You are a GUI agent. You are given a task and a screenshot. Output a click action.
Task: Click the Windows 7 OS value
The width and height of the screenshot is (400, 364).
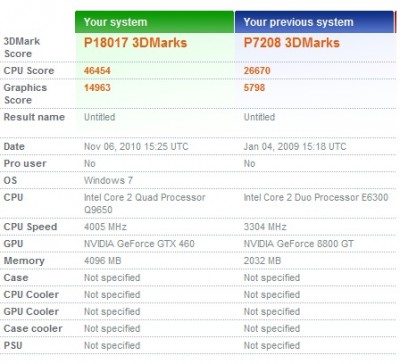(108, 180)
